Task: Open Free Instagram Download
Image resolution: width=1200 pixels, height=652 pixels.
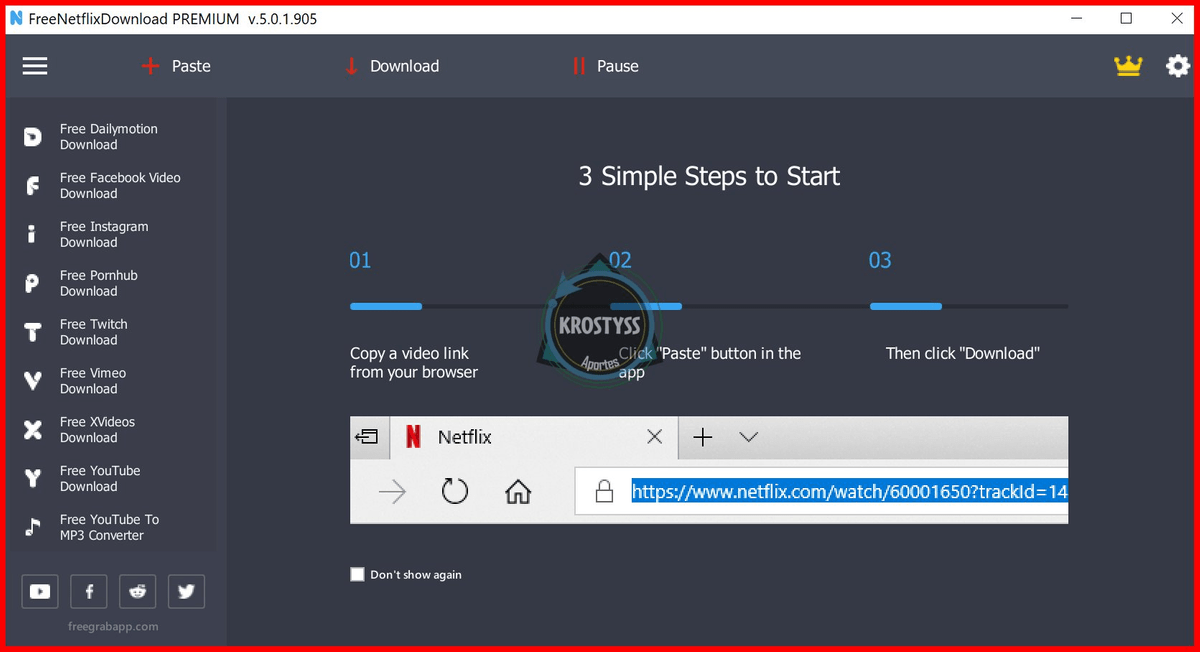Action: point(103,234)
